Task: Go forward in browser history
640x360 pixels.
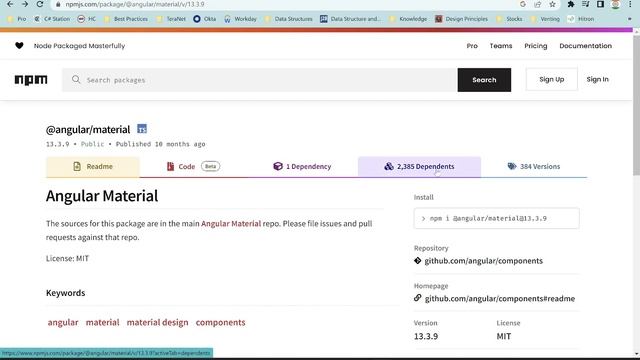Action: (25, 4)
